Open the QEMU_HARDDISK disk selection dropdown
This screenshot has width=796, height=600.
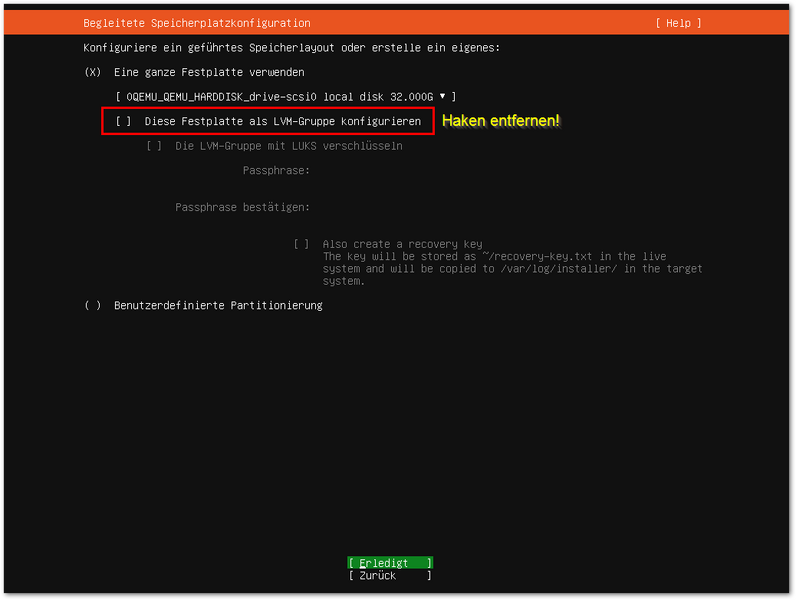tap(286, 96)
